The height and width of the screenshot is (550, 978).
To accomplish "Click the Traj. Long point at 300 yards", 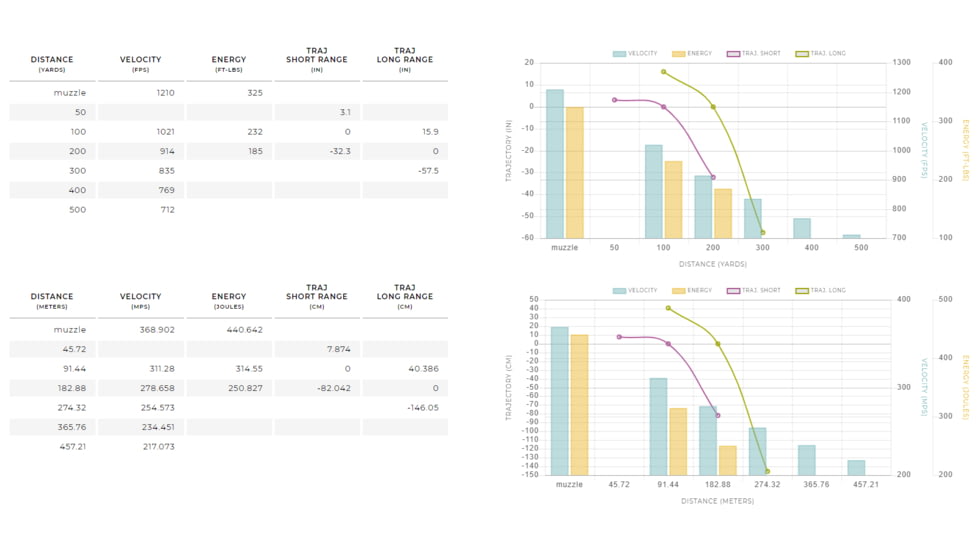I will [x=762, y=232].
